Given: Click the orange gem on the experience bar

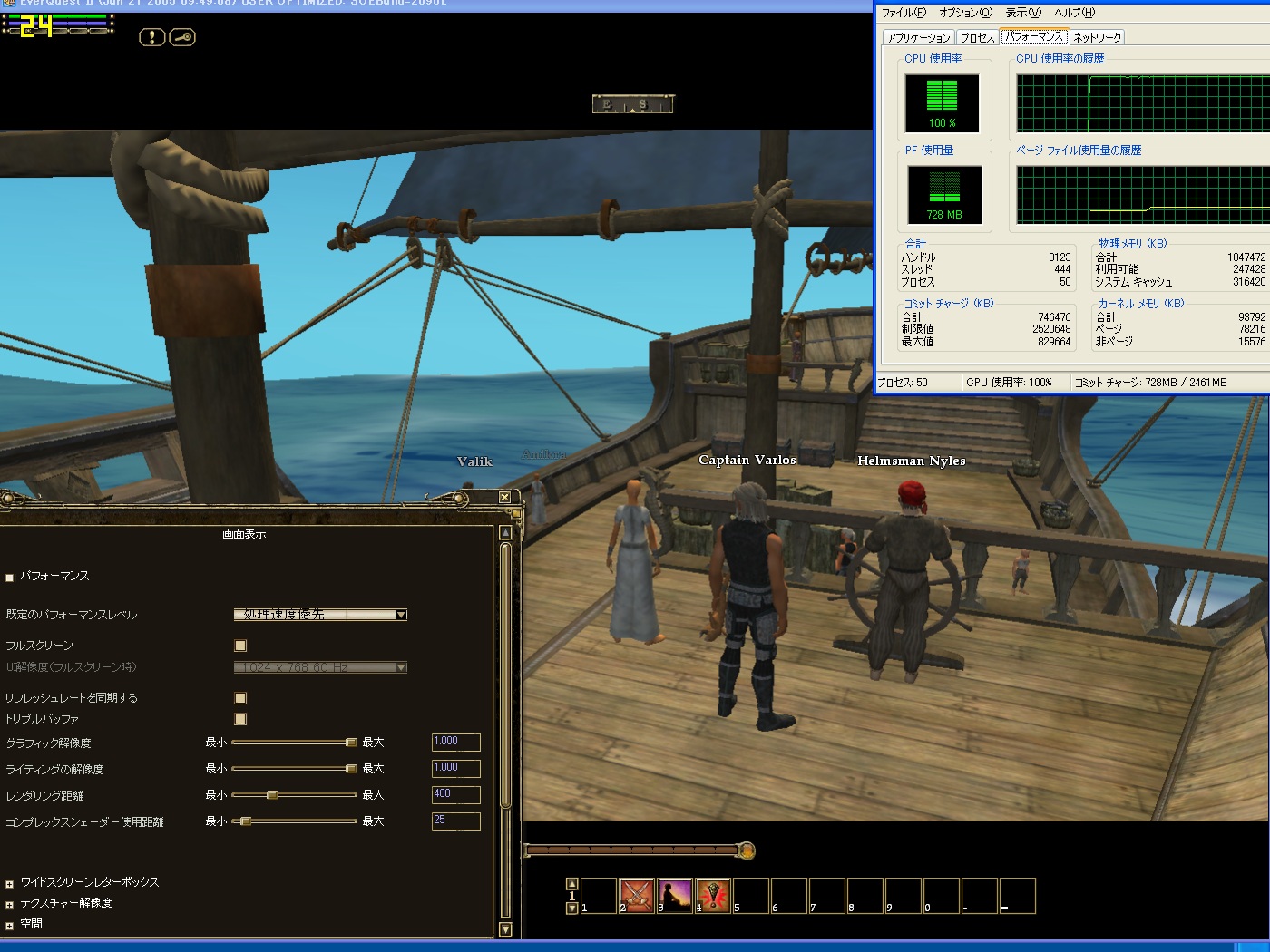Looking at the screenshot, I should pyautogui.click(x=746, y=850).
